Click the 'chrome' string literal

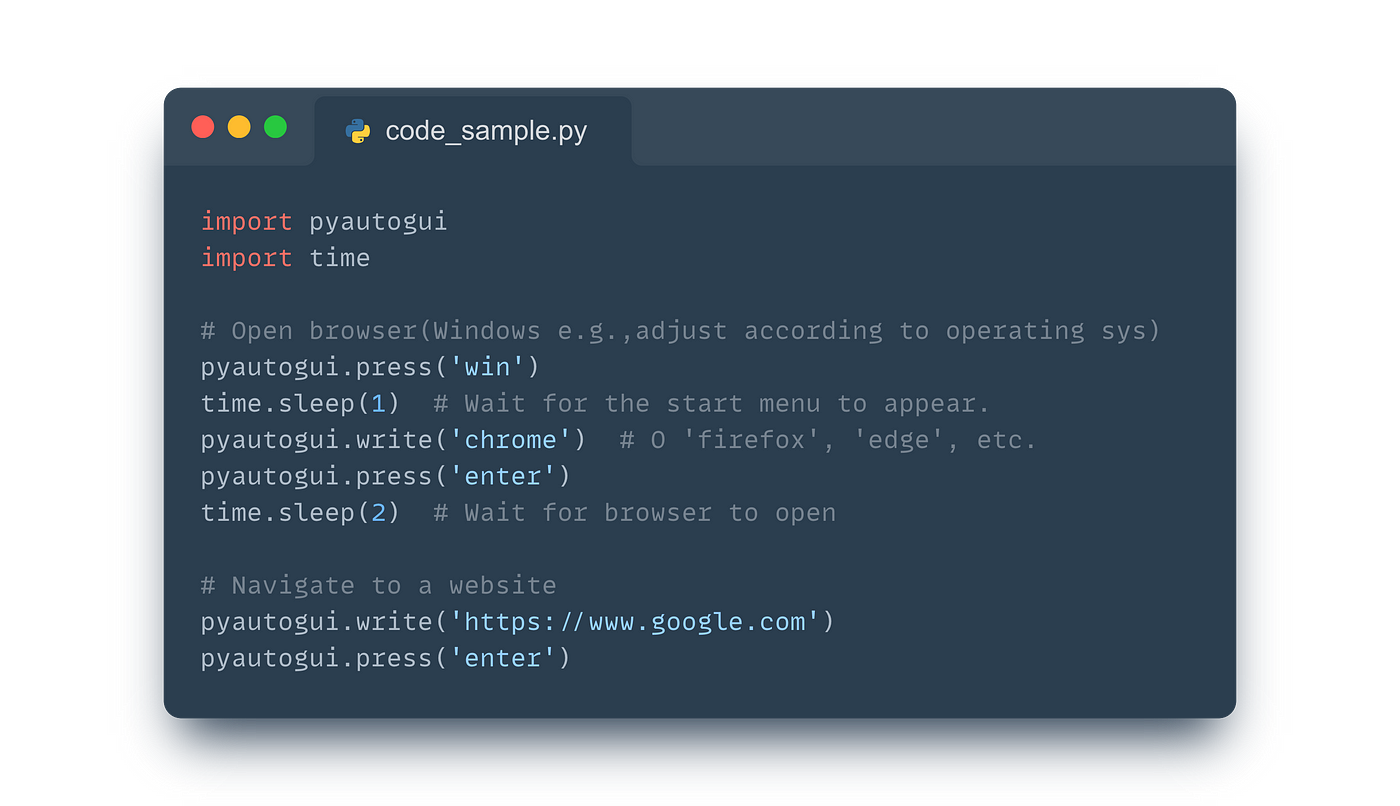click(510, 440)
